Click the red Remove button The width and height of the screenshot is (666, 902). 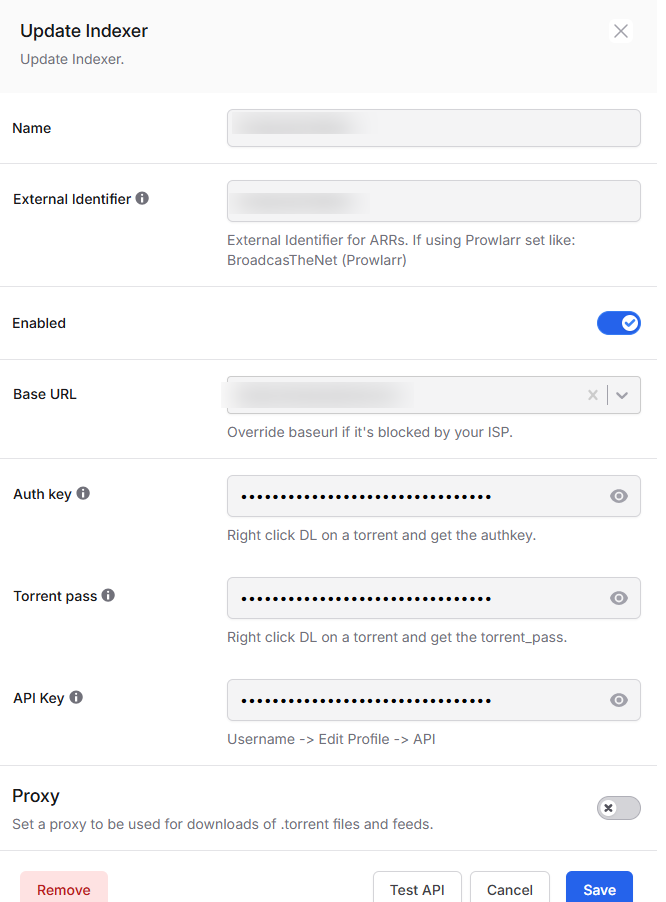point(64,889)
